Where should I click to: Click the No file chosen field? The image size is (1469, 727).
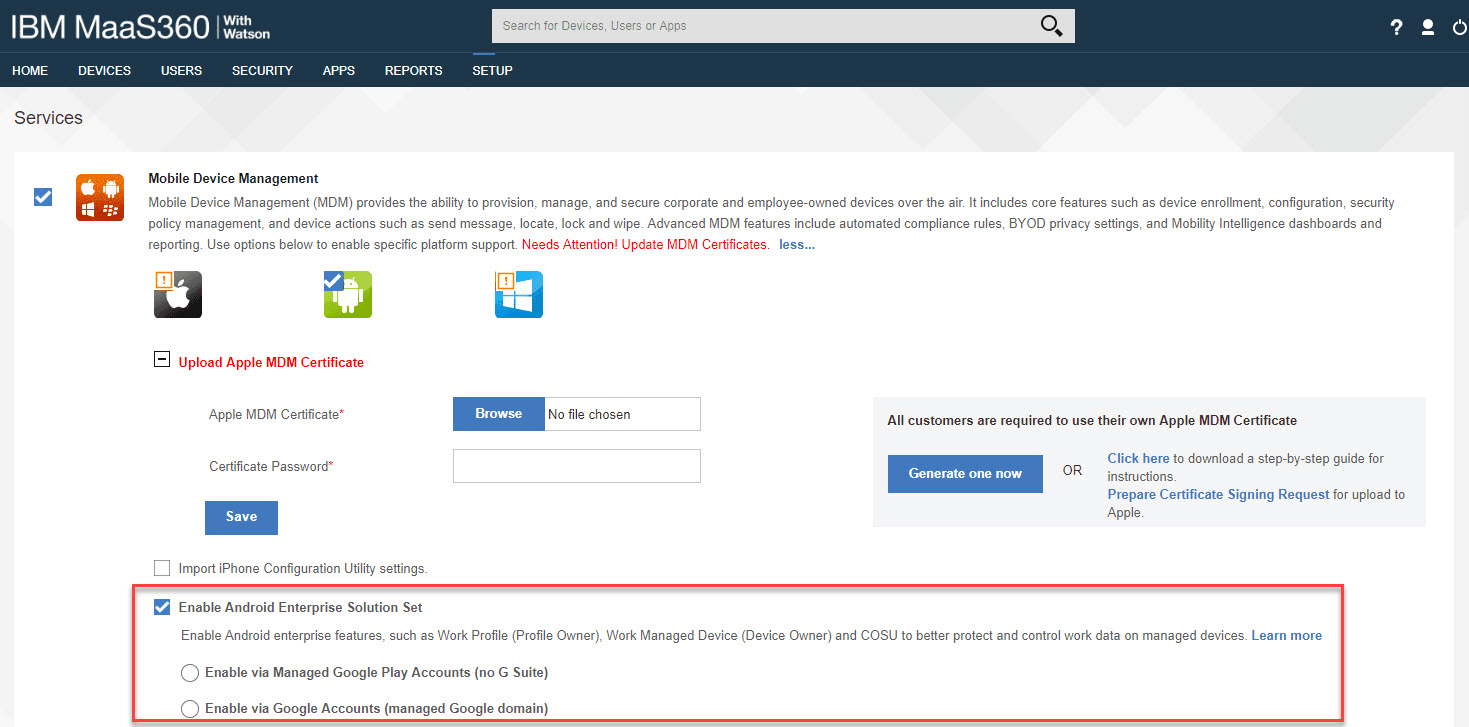click(622, 414)
